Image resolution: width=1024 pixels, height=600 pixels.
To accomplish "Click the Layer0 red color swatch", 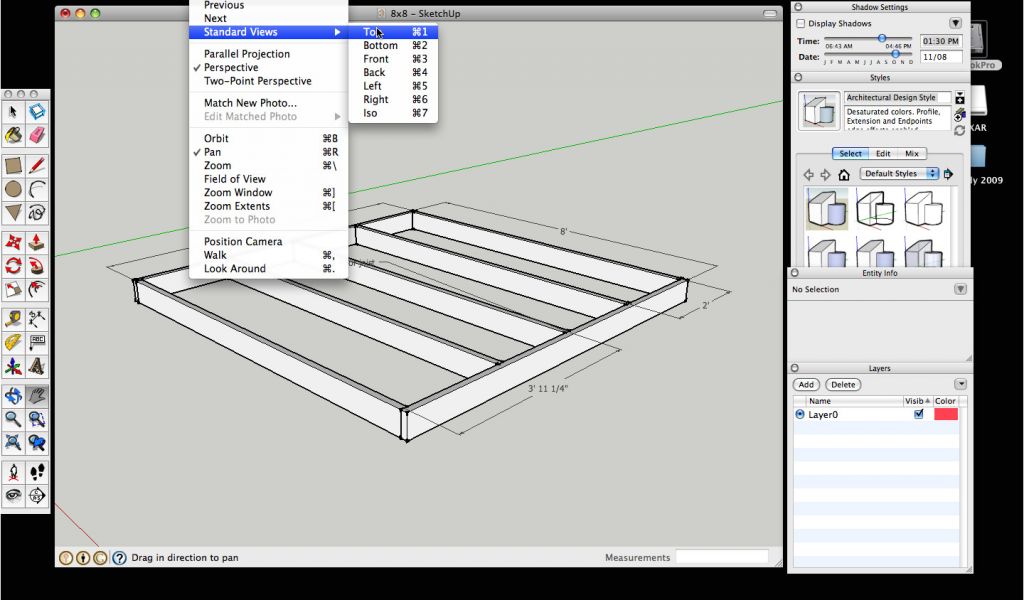I will (x=946, y=414).
